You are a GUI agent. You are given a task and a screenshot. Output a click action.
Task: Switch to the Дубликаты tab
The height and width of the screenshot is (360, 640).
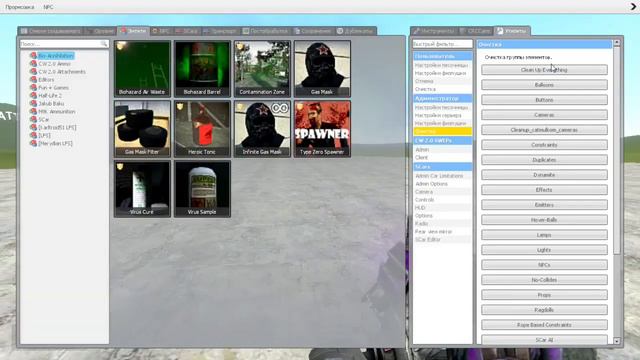coord(355,31)
